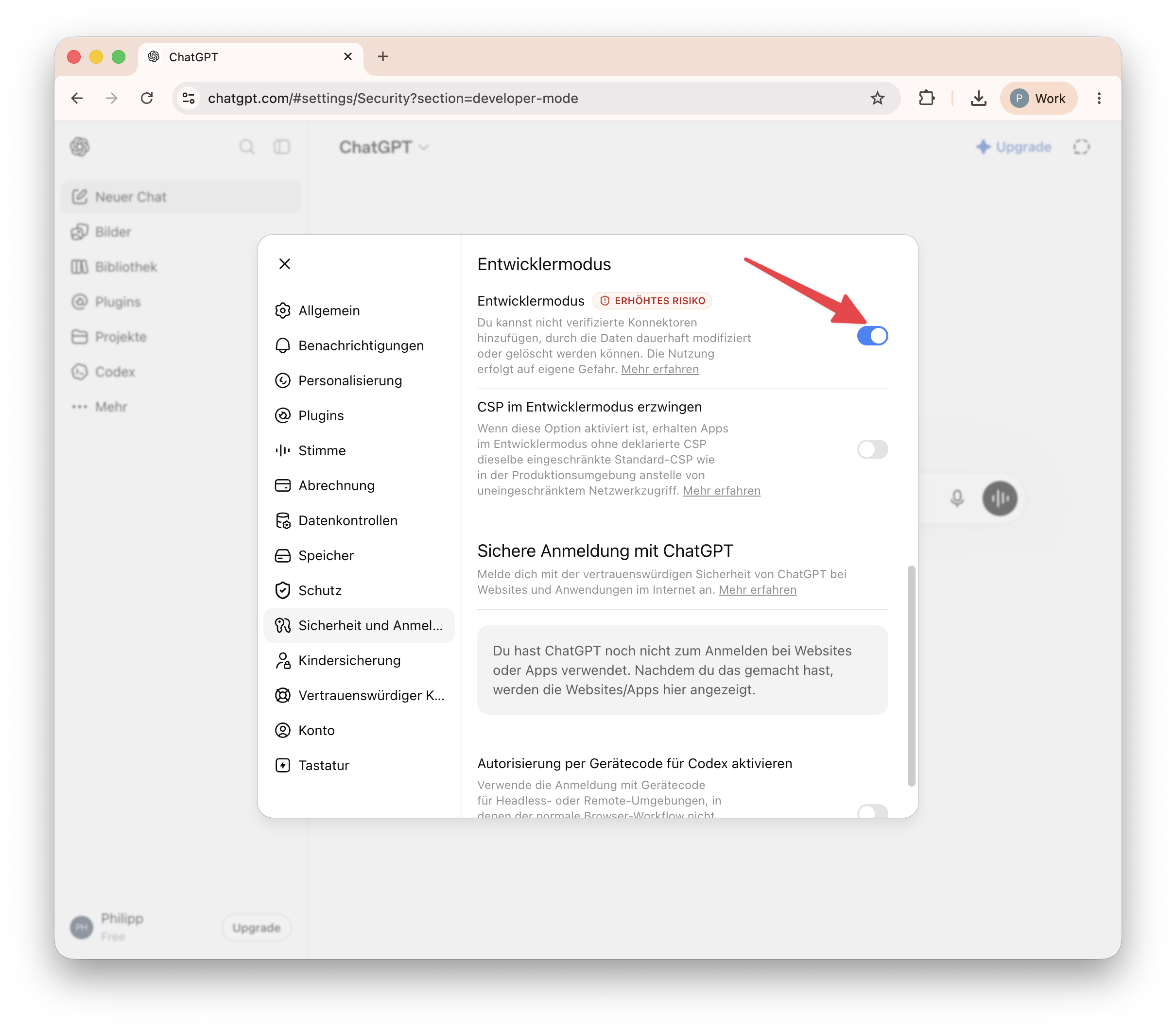Open Projekte in the sidebar
The height and width of the screenshot is (1031, 1176).
pos(181,337)
